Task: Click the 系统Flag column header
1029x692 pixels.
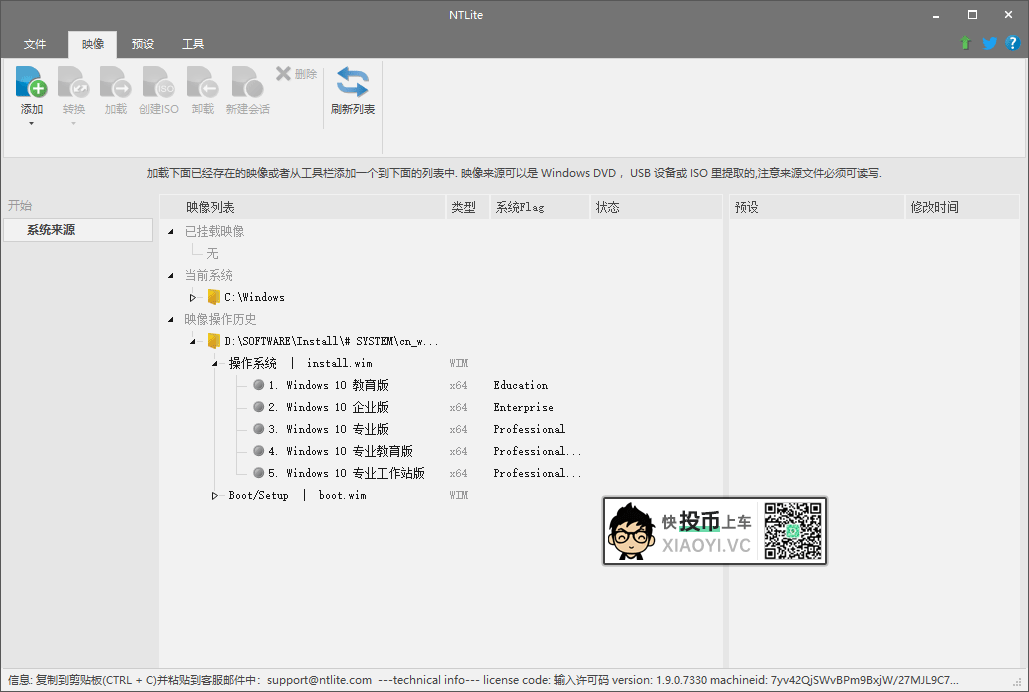Action: [x=539, y=207]
